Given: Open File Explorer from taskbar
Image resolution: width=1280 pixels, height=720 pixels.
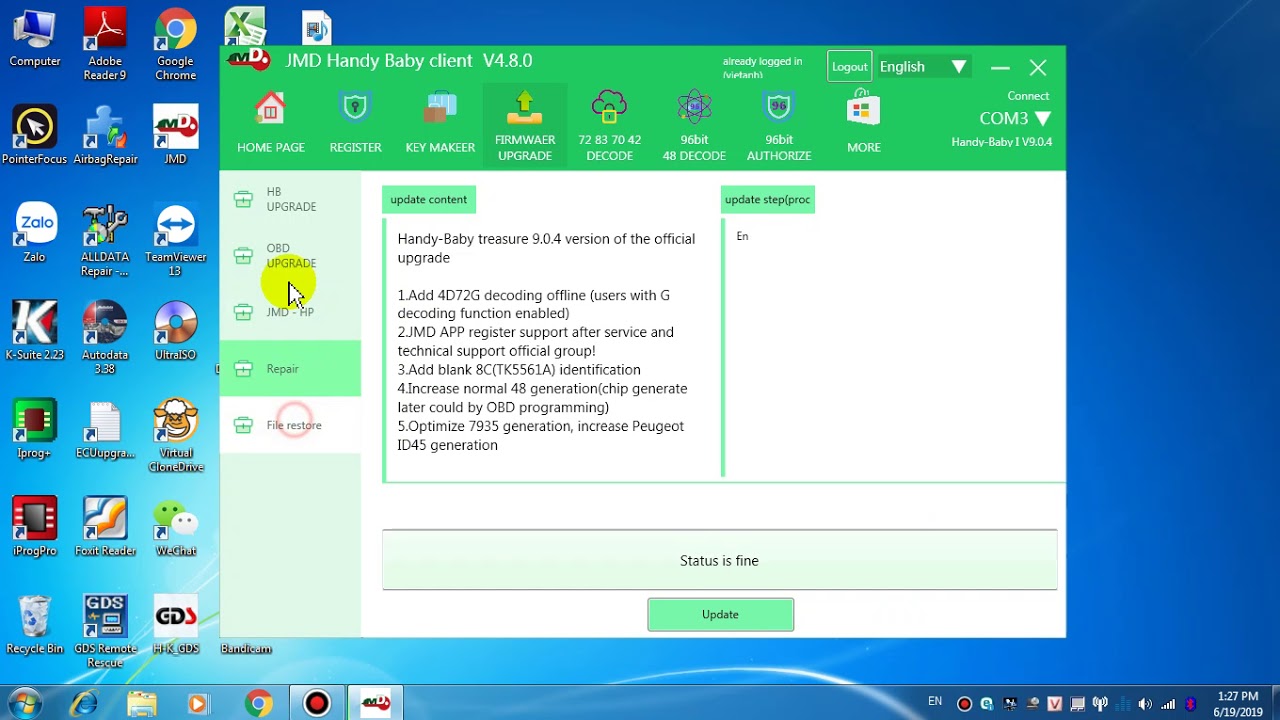Looking at the screenshot, I should 142,703.
